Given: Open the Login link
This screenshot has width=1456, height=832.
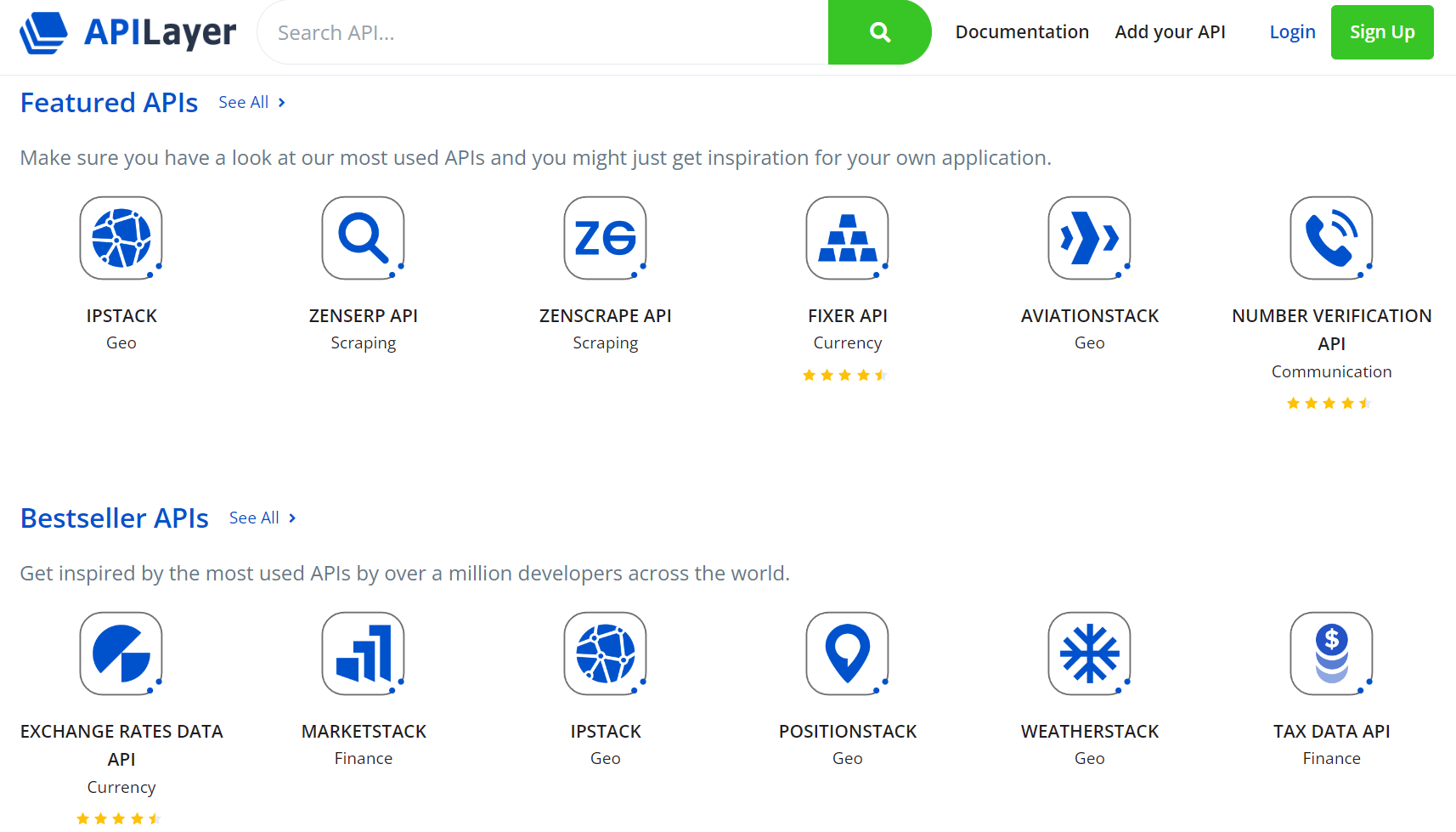Looking at the screenshot, I should (x=1292, y=31).
